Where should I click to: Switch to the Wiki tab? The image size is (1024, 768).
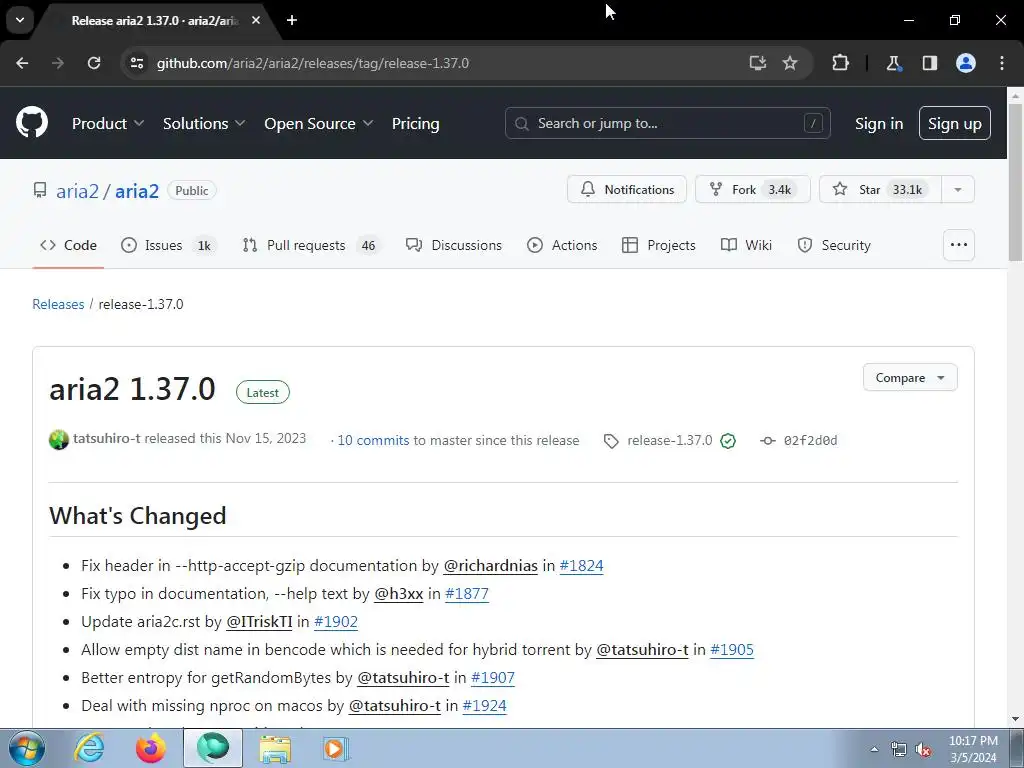(746, 245)
